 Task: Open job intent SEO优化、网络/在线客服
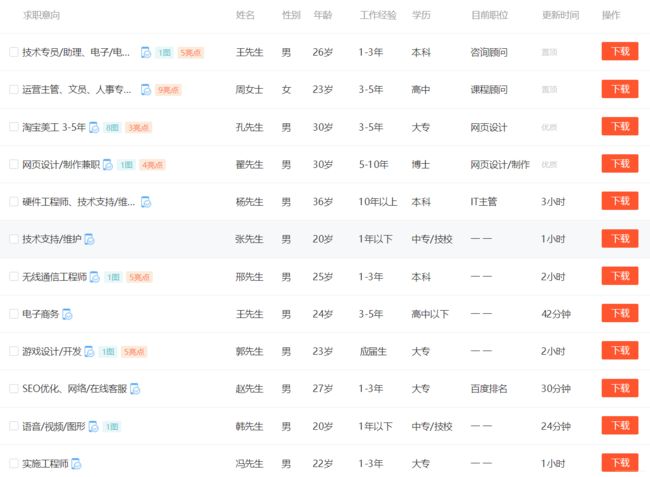pos(75,389)
